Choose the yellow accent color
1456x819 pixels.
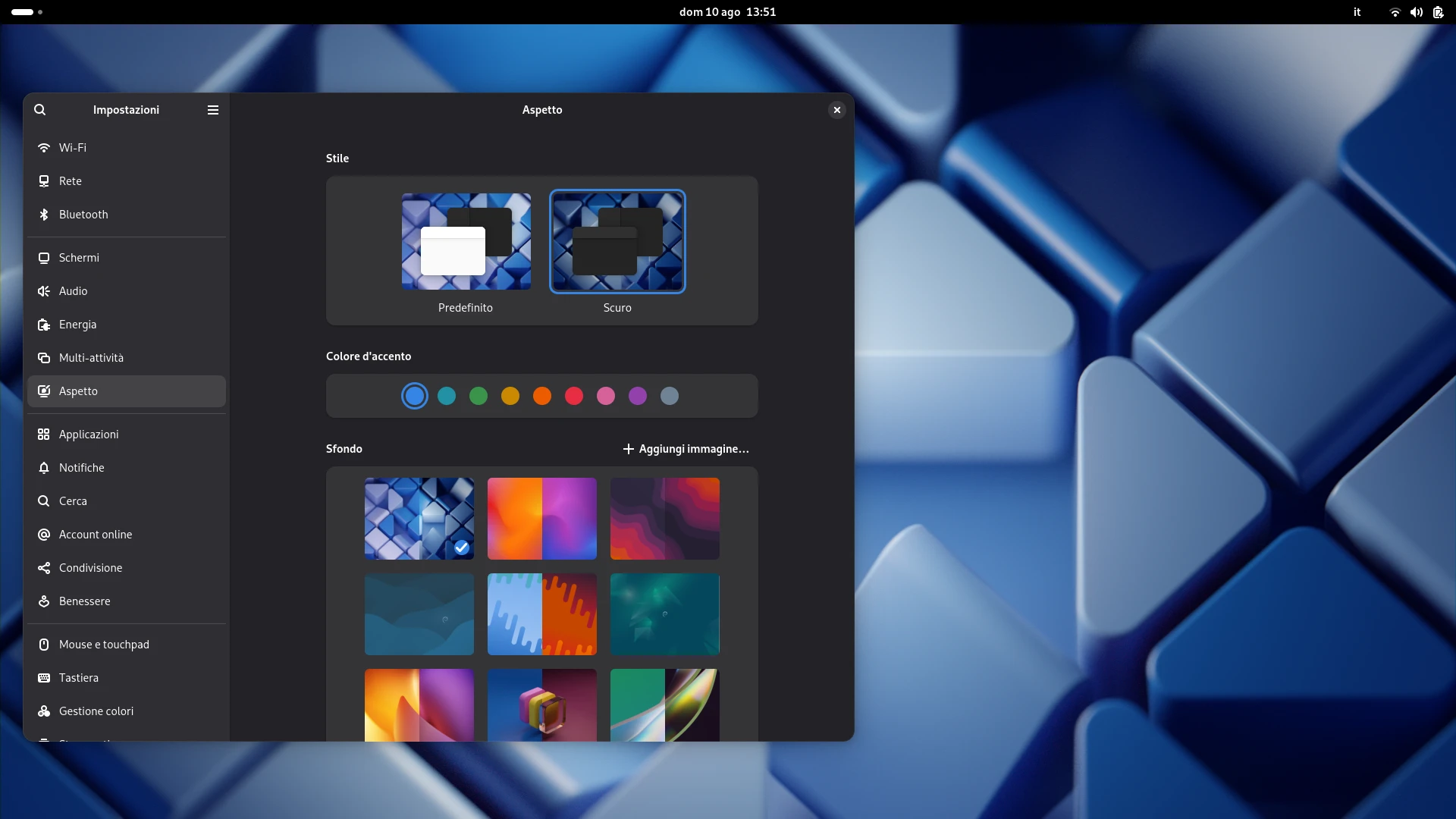pos(510,396)
